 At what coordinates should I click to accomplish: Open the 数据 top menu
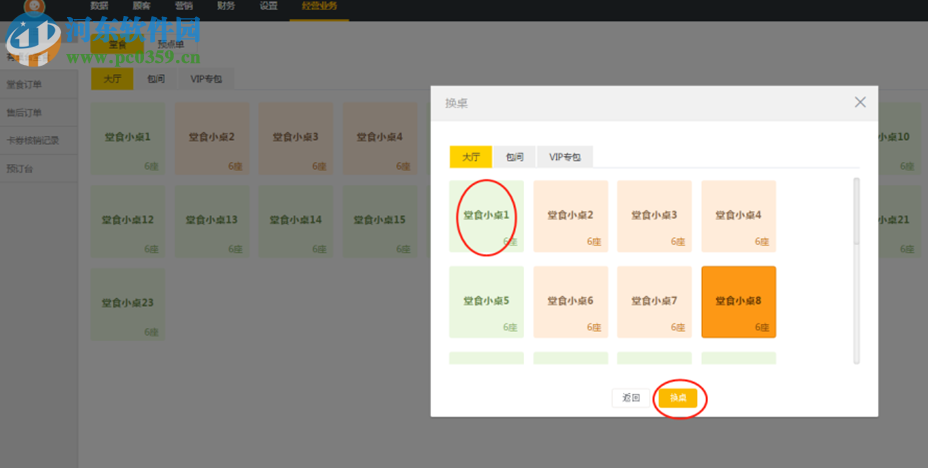pyautogui.click(x=99, y=7)
